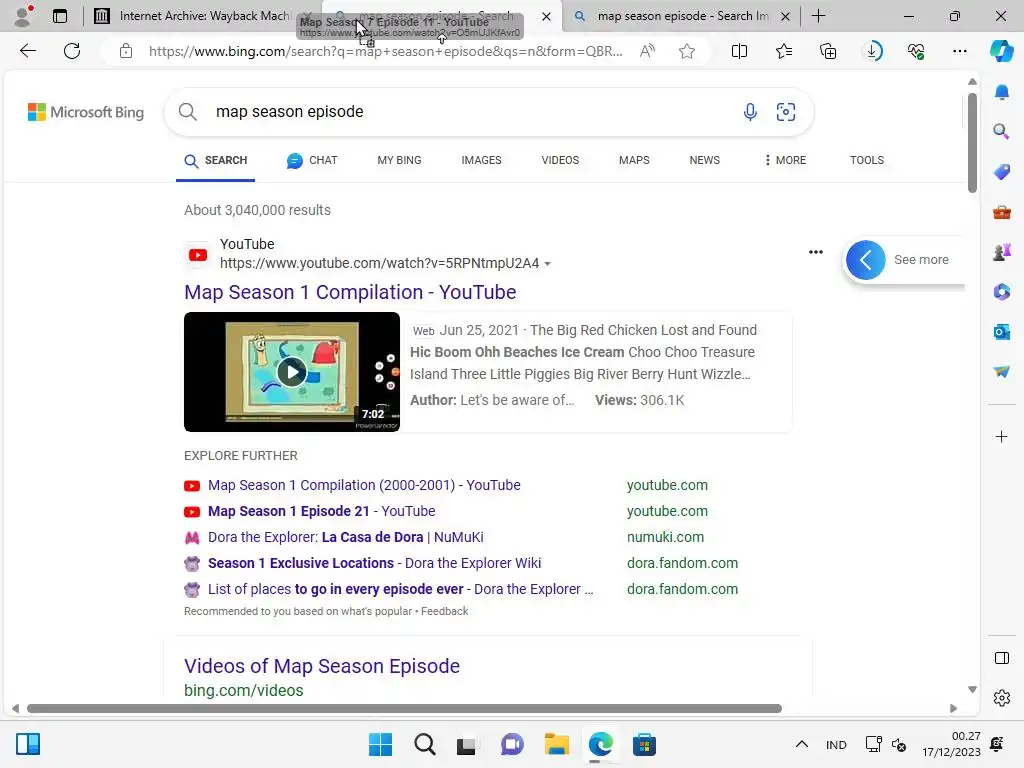Open Windows taskbar Search
The image size is (1024, 768).
tap(424, 744)
